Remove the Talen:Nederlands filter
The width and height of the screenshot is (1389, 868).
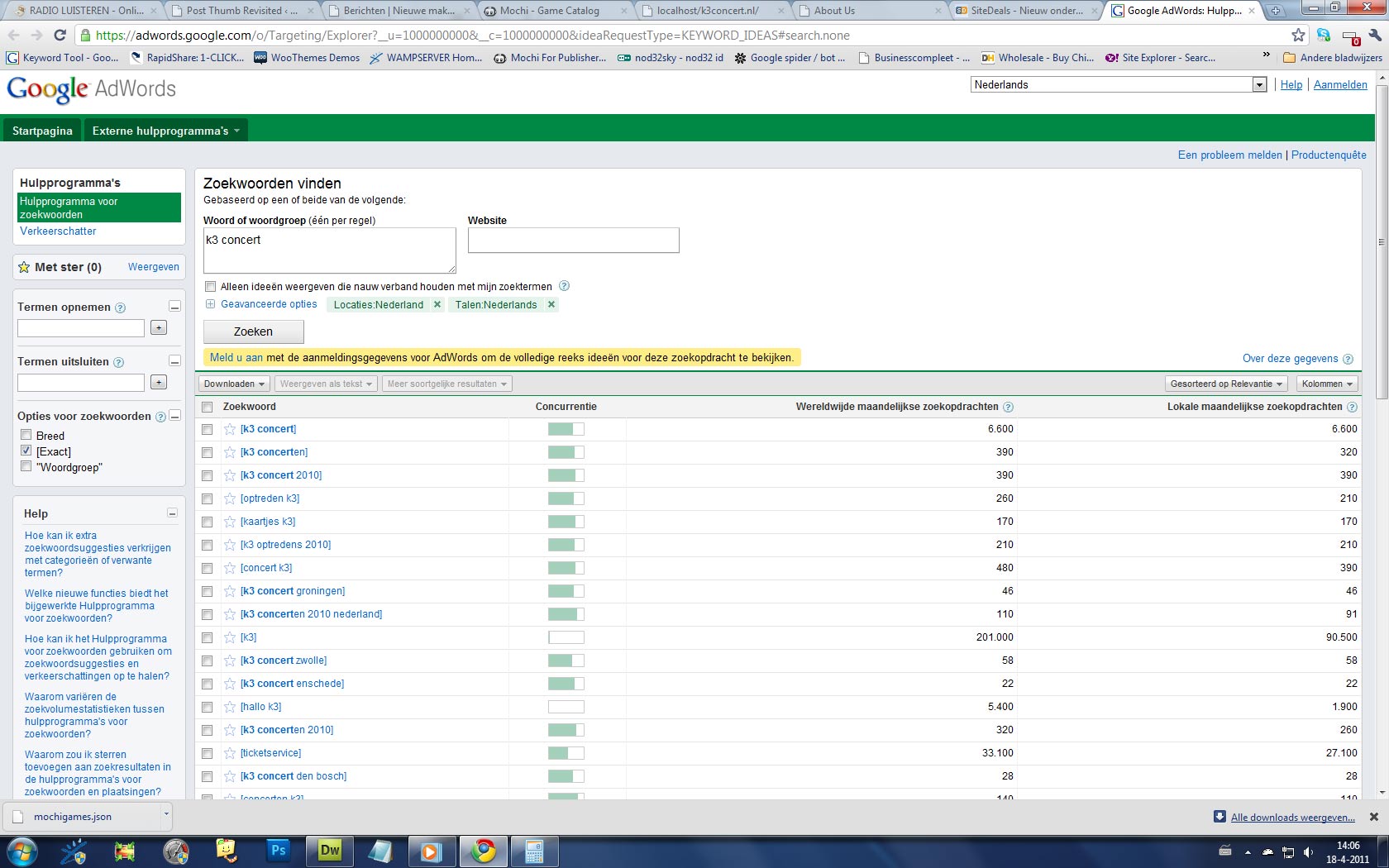551,304
